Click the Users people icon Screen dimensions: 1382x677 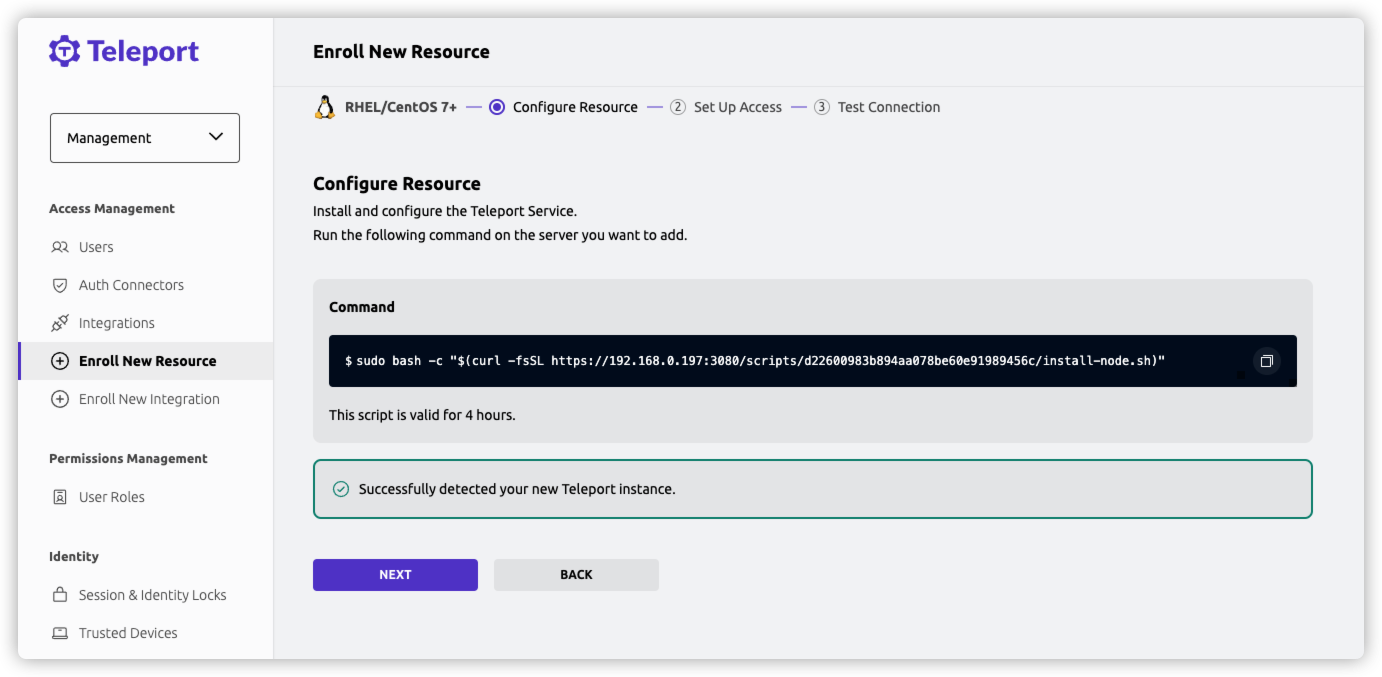[x=60, y=247]
